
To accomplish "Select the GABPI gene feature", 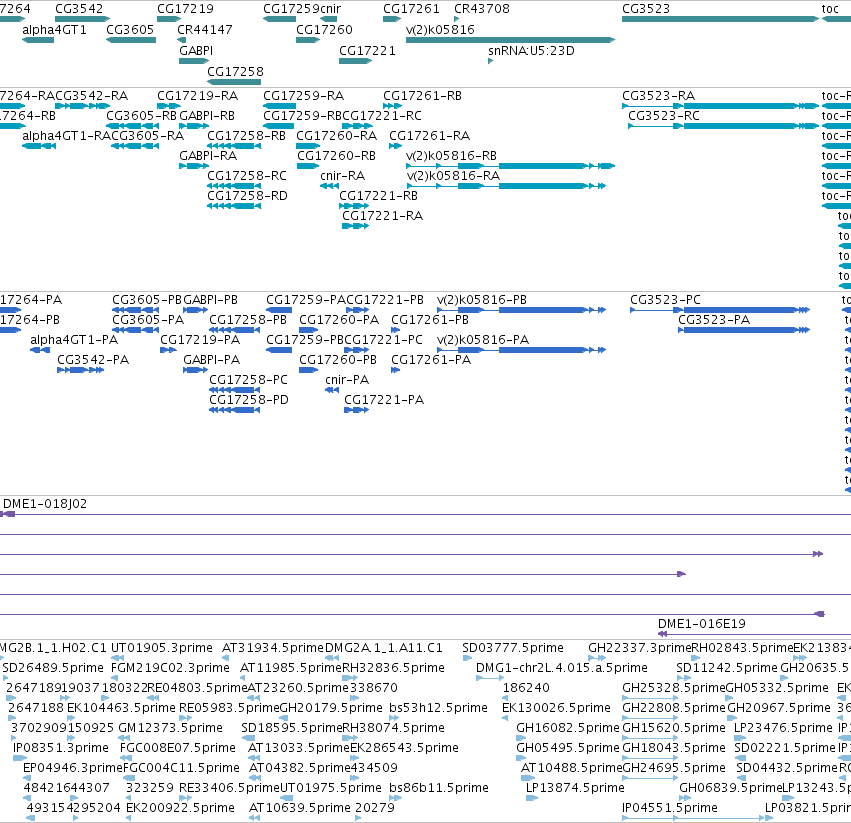I will coord(194,61).
